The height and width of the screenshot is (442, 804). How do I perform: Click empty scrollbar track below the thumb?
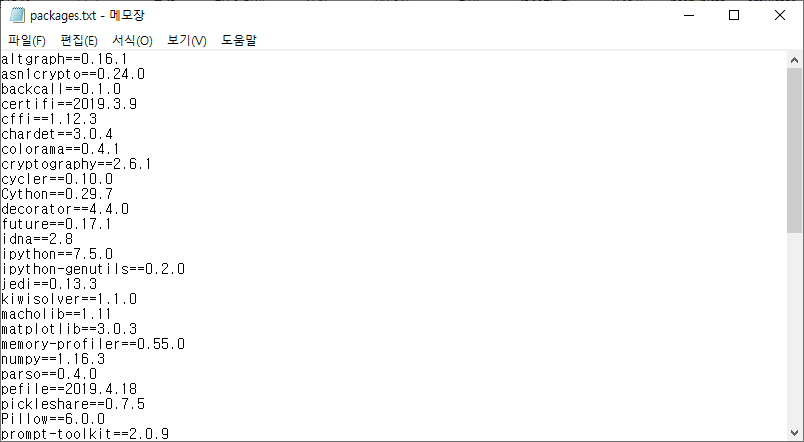click(794, 329)
